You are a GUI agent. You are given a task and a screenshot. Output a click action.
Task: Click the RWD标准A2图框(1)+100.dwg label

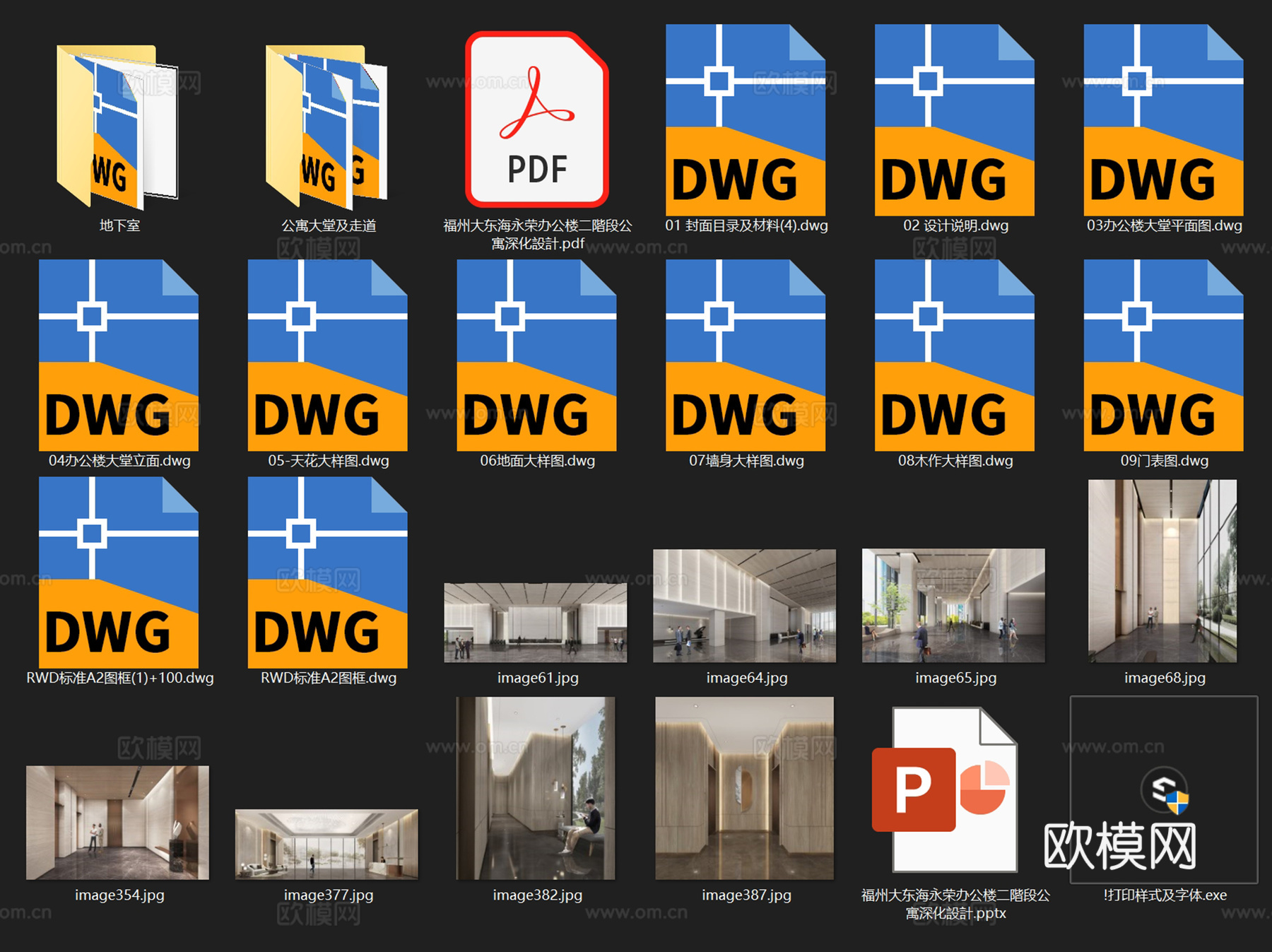[120, 678]
